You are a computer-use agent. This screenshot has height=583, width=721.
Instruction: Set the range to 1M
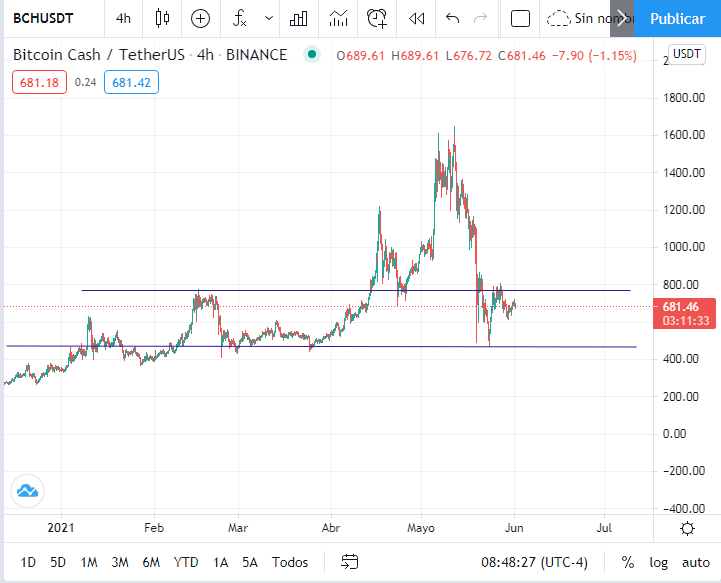point(89,562)
